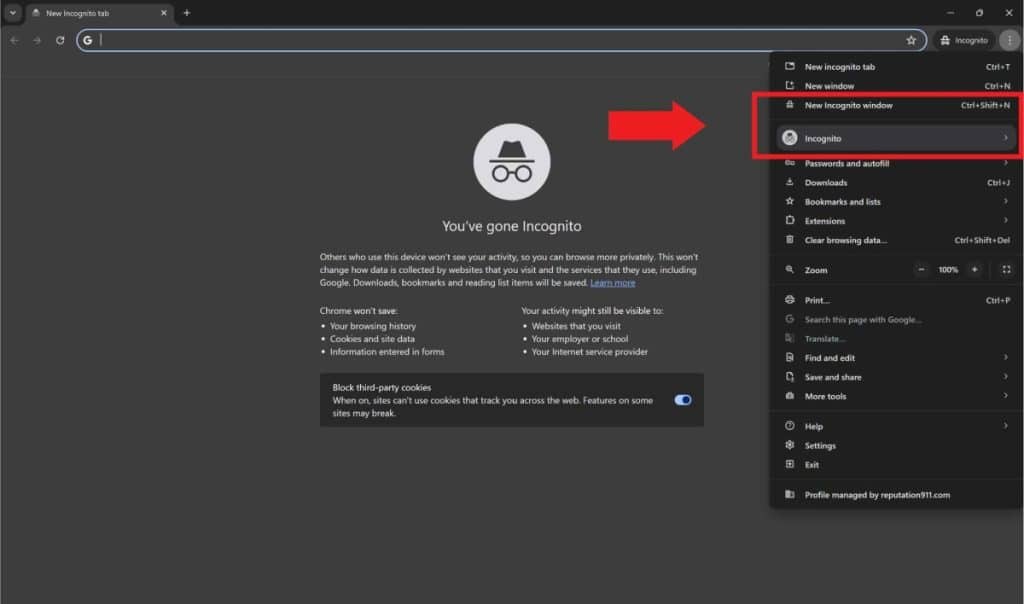Click the forward navigation arrow

[x=37, y=40]
